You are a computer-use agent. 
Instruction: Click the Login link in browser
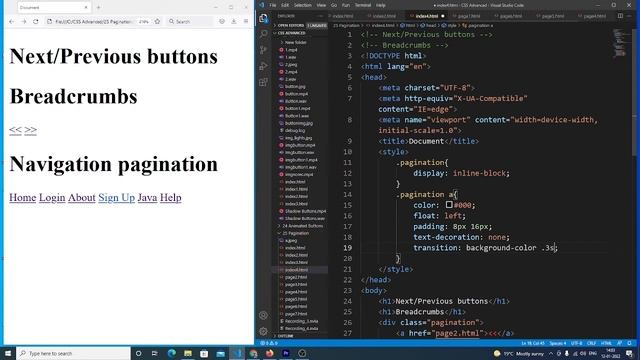click(52, 198)
